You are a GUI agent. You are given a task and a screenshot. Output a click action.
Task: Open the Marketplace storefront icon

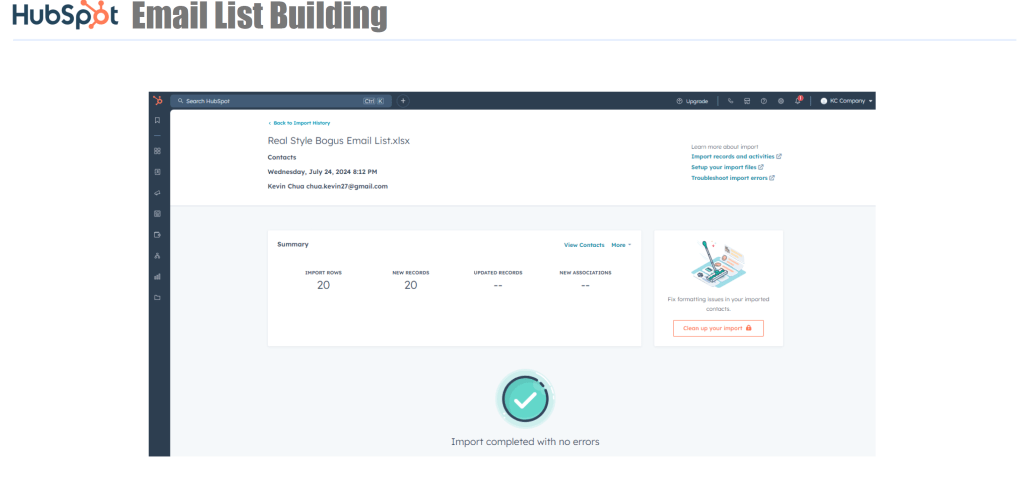point(746,101)
